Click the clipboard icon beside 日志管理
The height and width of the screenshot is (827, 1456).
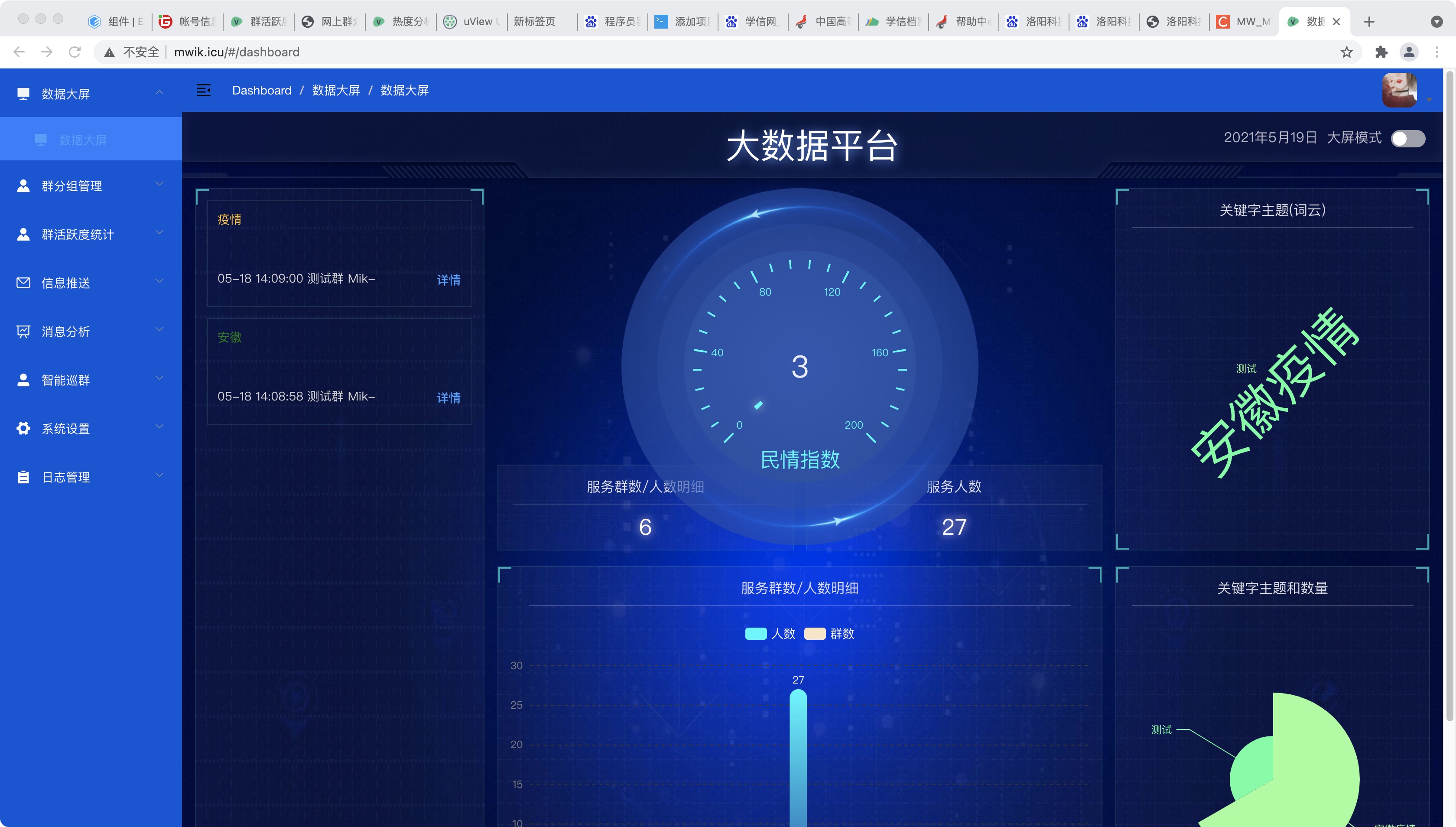23,477
